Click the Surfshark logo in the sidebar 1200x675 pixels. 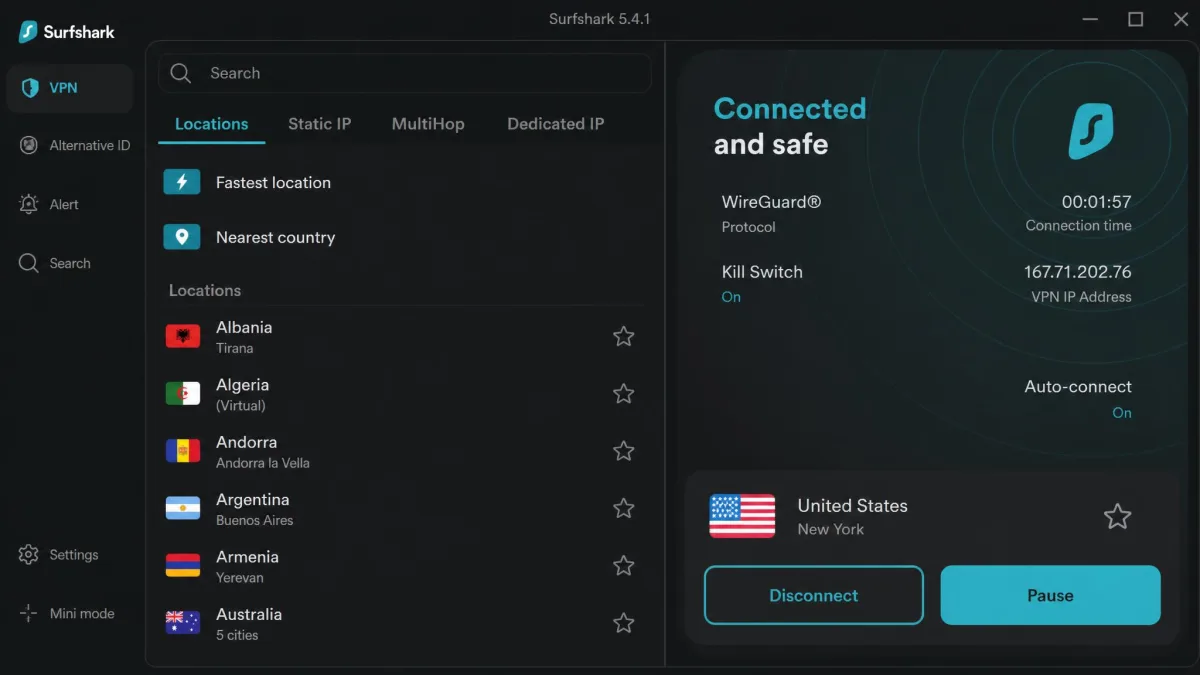[x=66, y=32]
